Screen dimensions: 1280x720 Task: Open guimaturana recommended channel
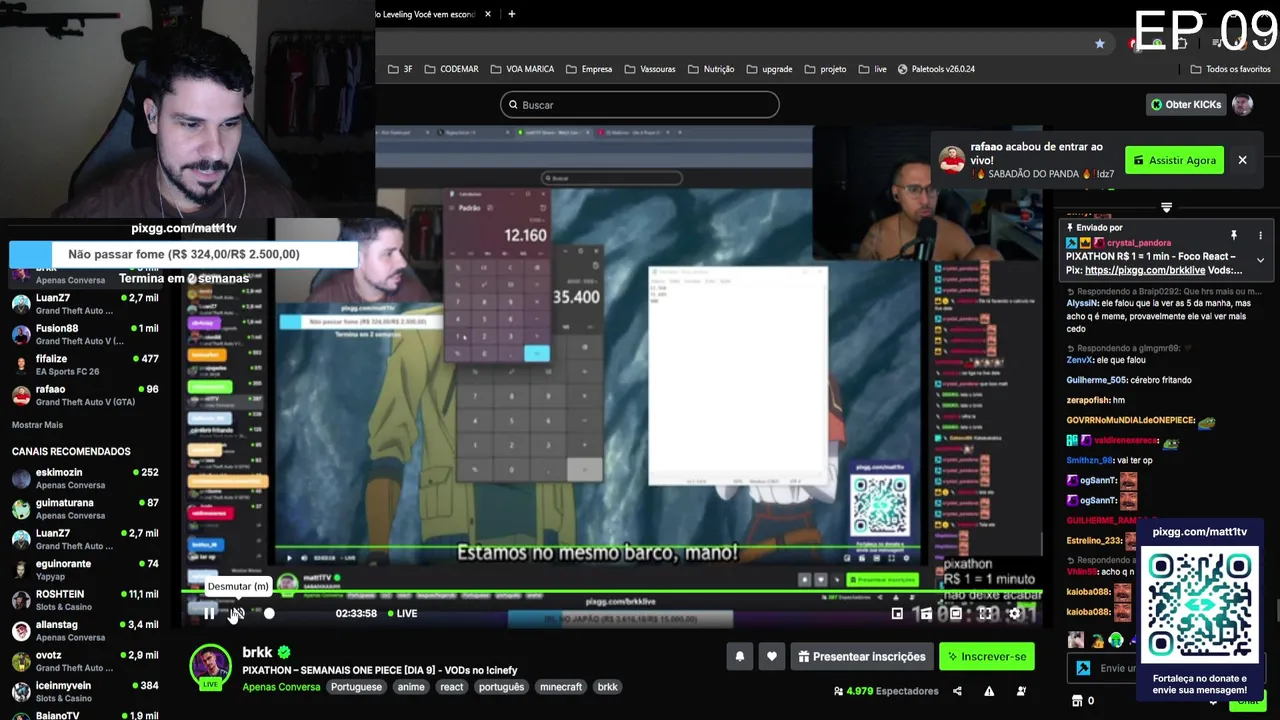pyautogui.click(x=84, y=509)
